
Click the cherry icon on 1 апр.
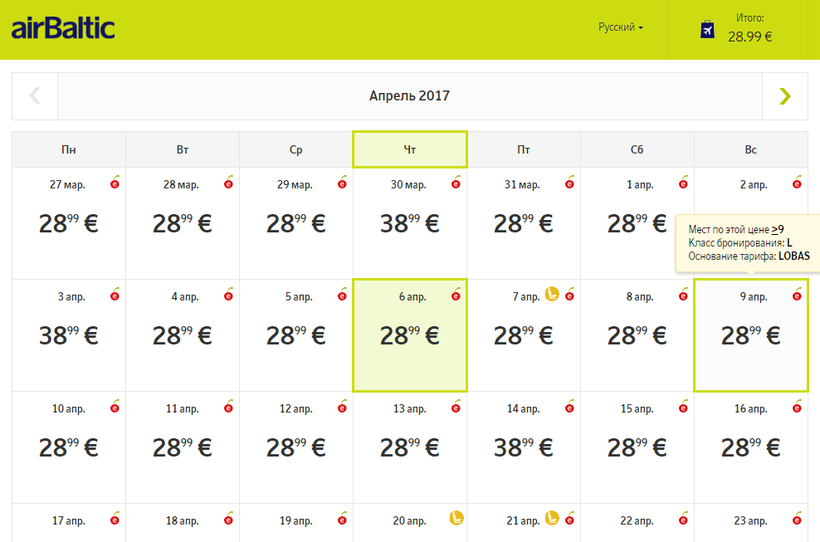tap(683, 182)
